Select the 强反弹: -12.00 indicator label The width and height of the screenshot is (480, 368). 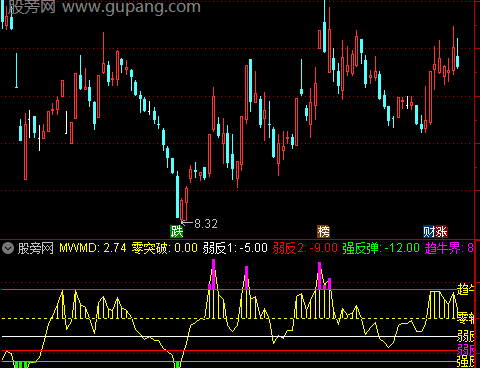pos(381,248)
